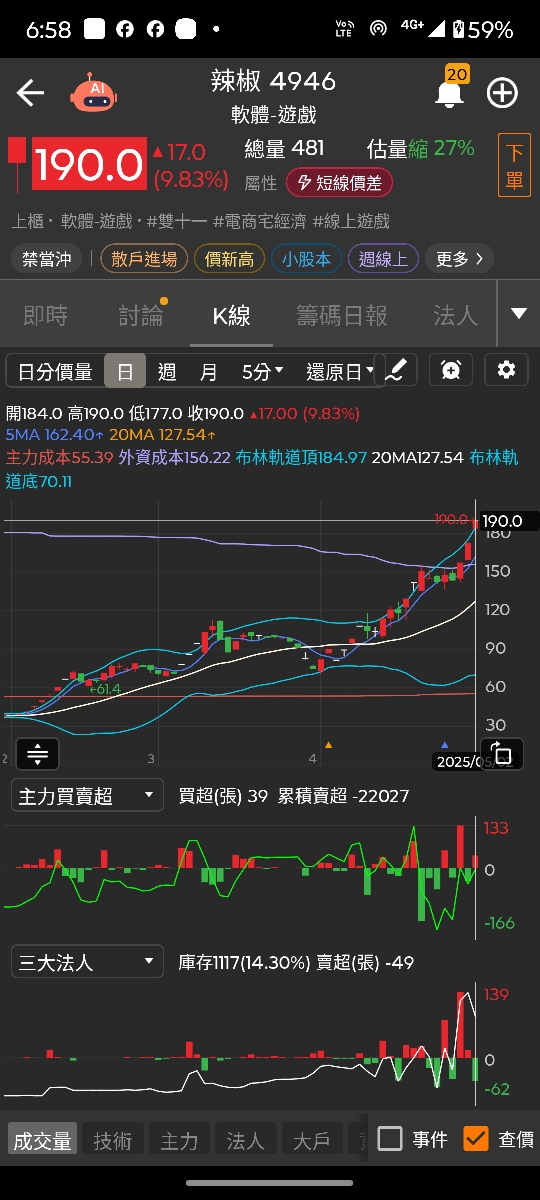Select the 主力 indicator tab
Screen dimensions: 540x1200
pyautogui.click(x=179, y=1141)
